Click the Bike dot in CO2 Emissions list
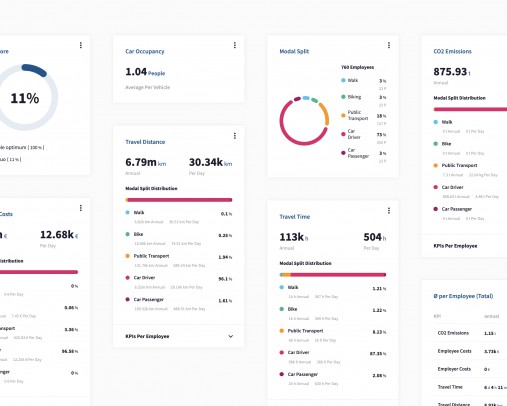This screenshot has width=507, height=406. tap(436, 144)
